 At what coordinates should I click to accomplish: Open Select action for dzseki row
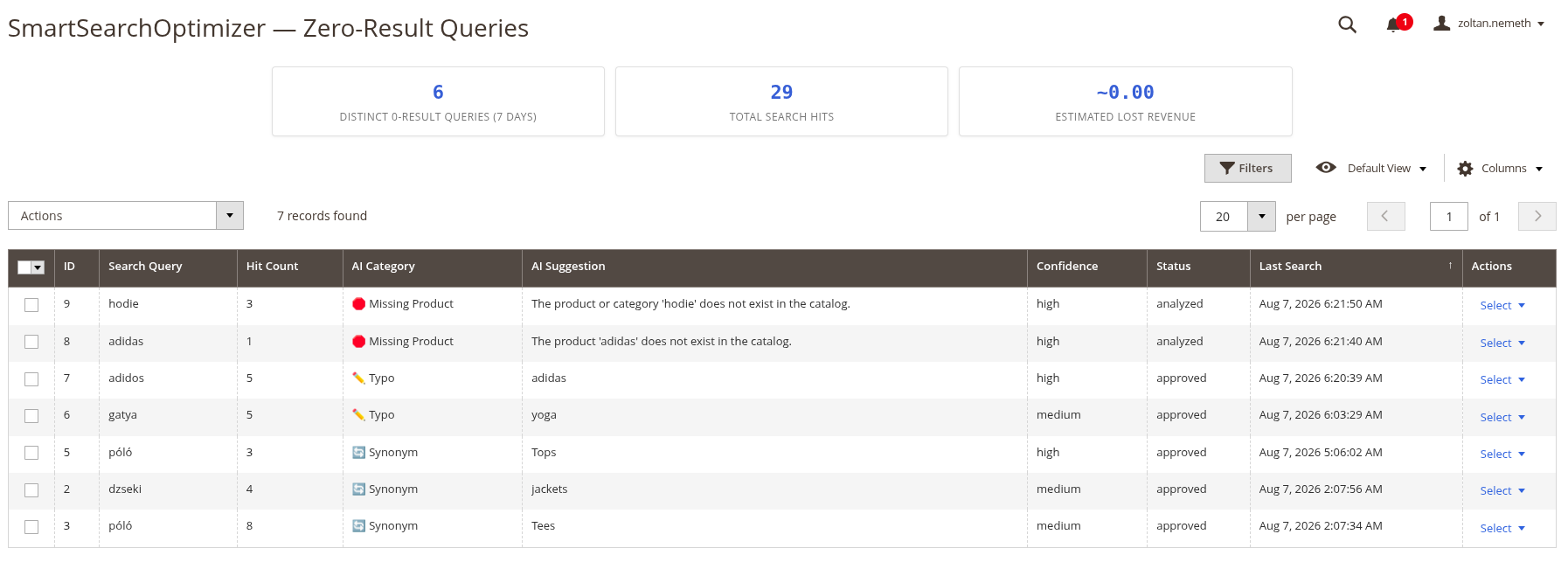pos(1502,490)
